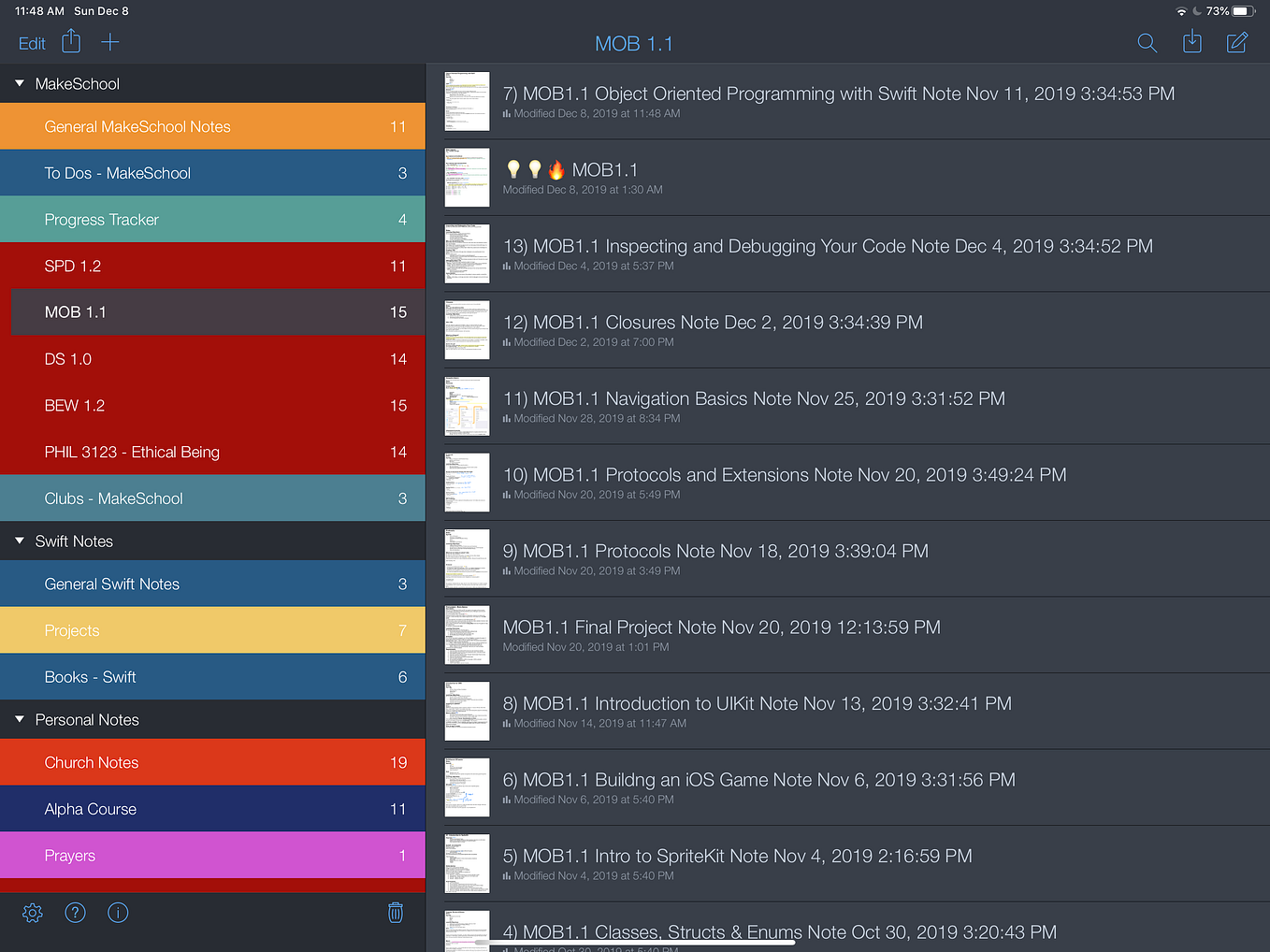Open note 6) Buildng an iOS Game
The width and height of the screenshot is (1270, 952).
848,787
